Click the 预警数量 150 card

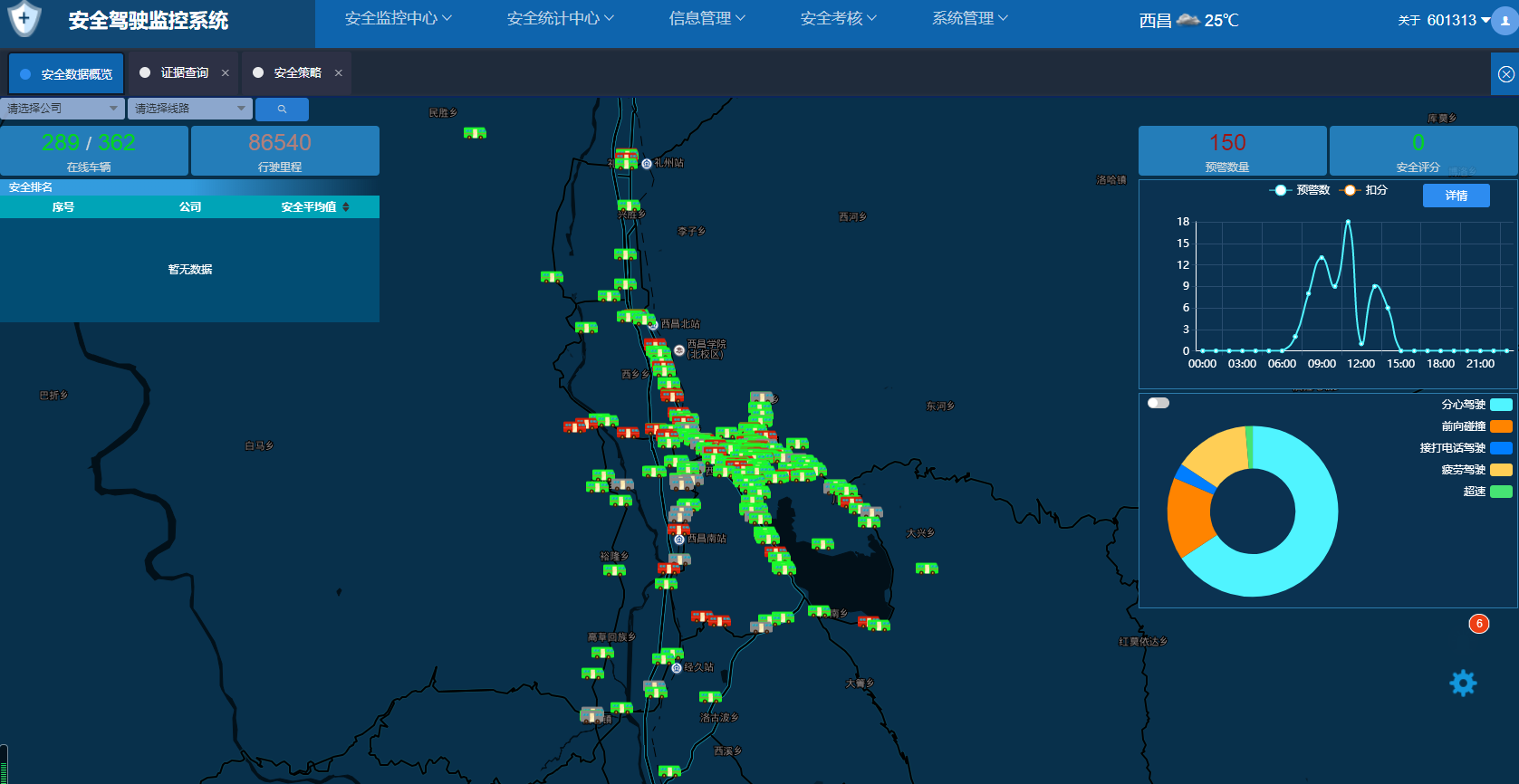[x=1233, y=150]
